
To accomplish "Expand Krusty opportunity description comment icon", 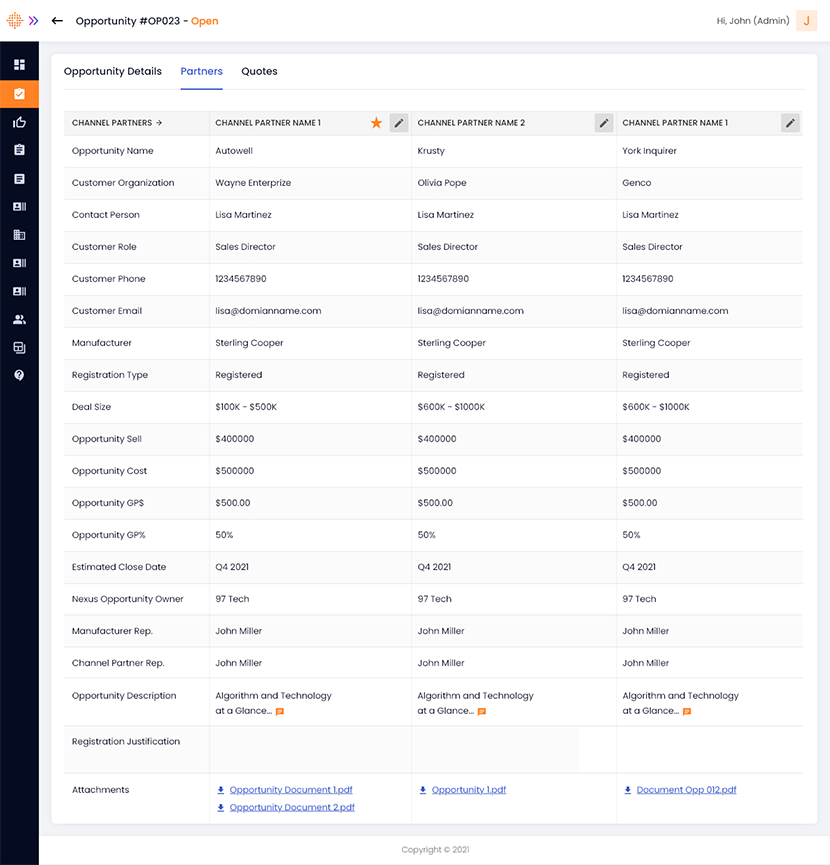I will 482,712.
